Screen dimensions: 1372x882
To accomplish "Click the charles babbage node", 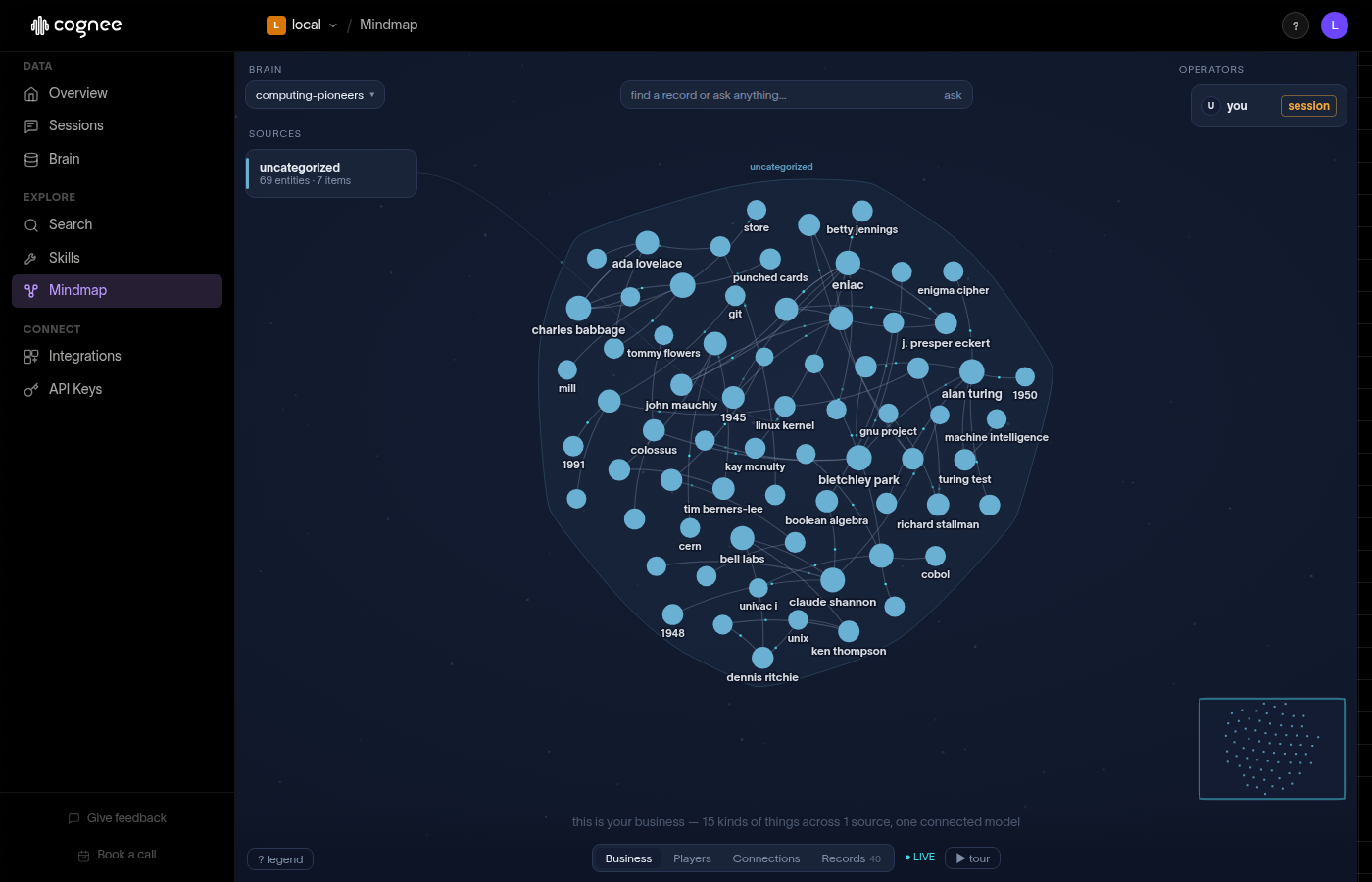I will tap(578, 308).
